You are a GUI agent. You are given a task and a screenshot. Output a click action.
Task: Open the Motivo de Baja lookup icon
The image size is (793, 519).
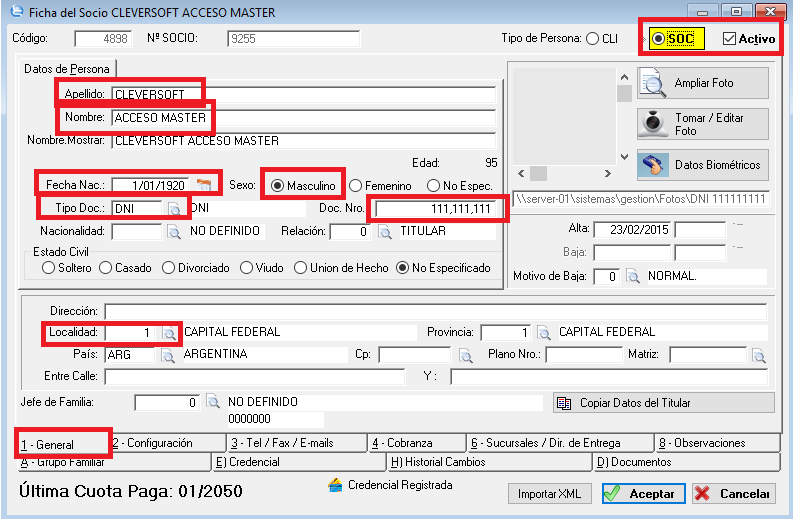tap(633, 276)
